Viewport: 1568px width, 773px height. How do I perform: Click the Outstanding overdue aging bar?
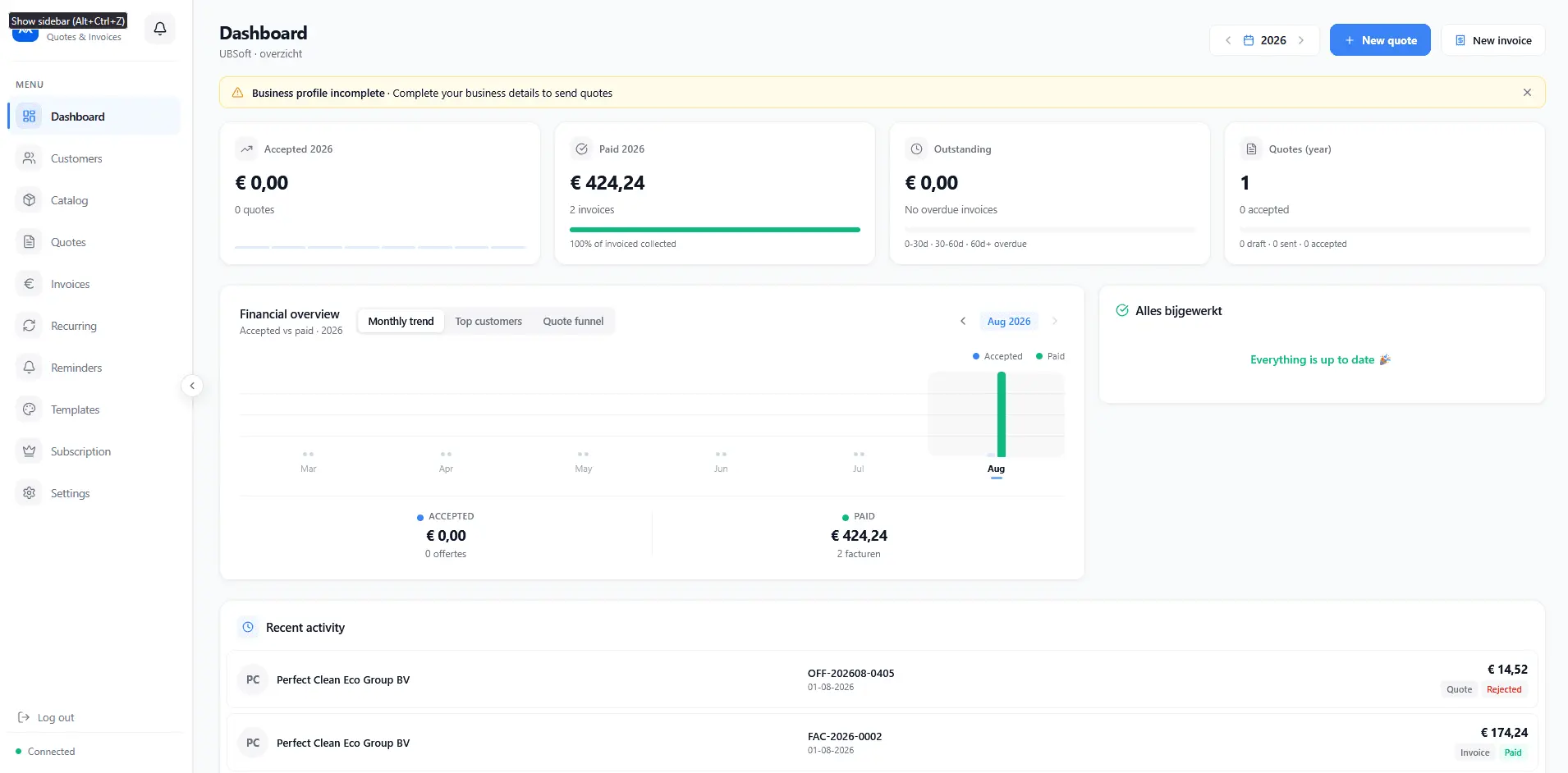click(1050, 230)
